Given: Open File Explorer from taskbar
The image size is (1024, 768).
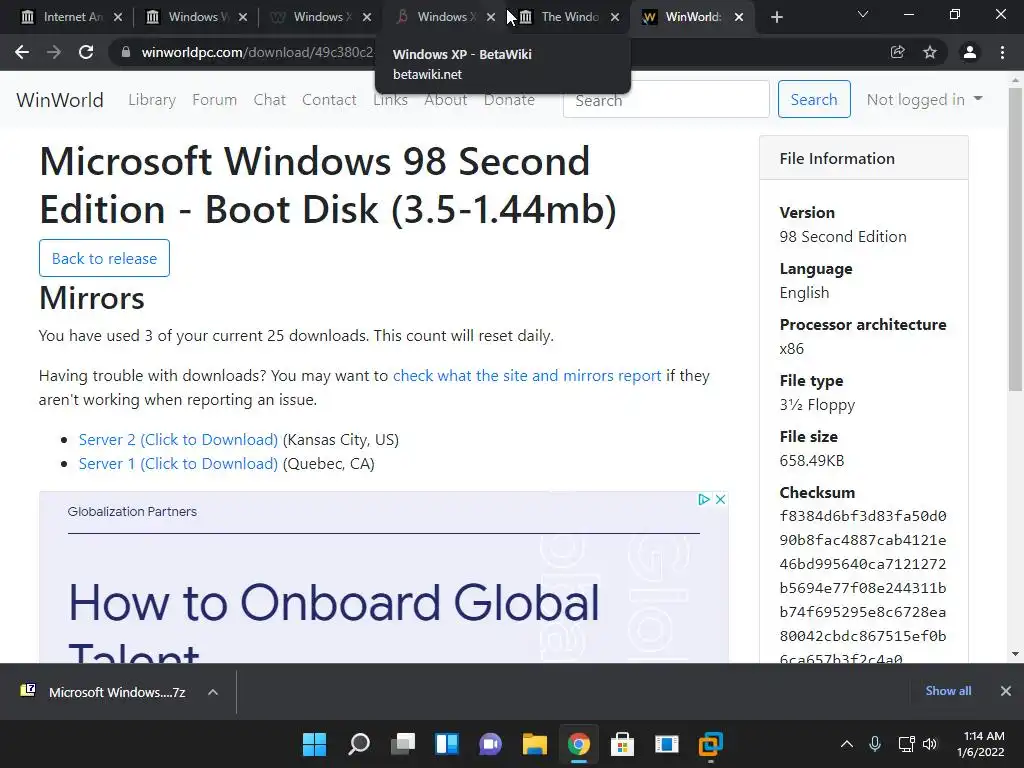Looking at the screenshot, I should pos(534,744).
